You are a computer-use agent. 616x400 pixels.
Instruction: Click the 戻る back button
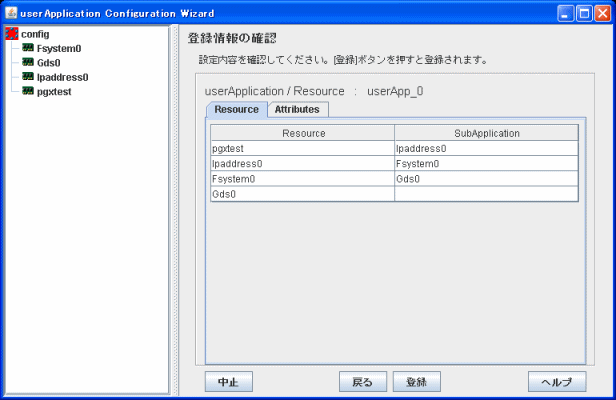point(363,382)
